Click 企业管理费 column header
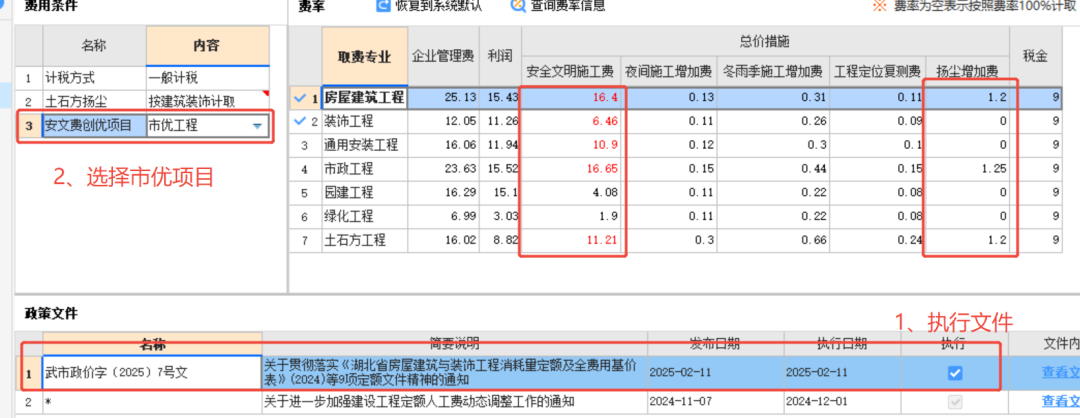 pos(443,56)
